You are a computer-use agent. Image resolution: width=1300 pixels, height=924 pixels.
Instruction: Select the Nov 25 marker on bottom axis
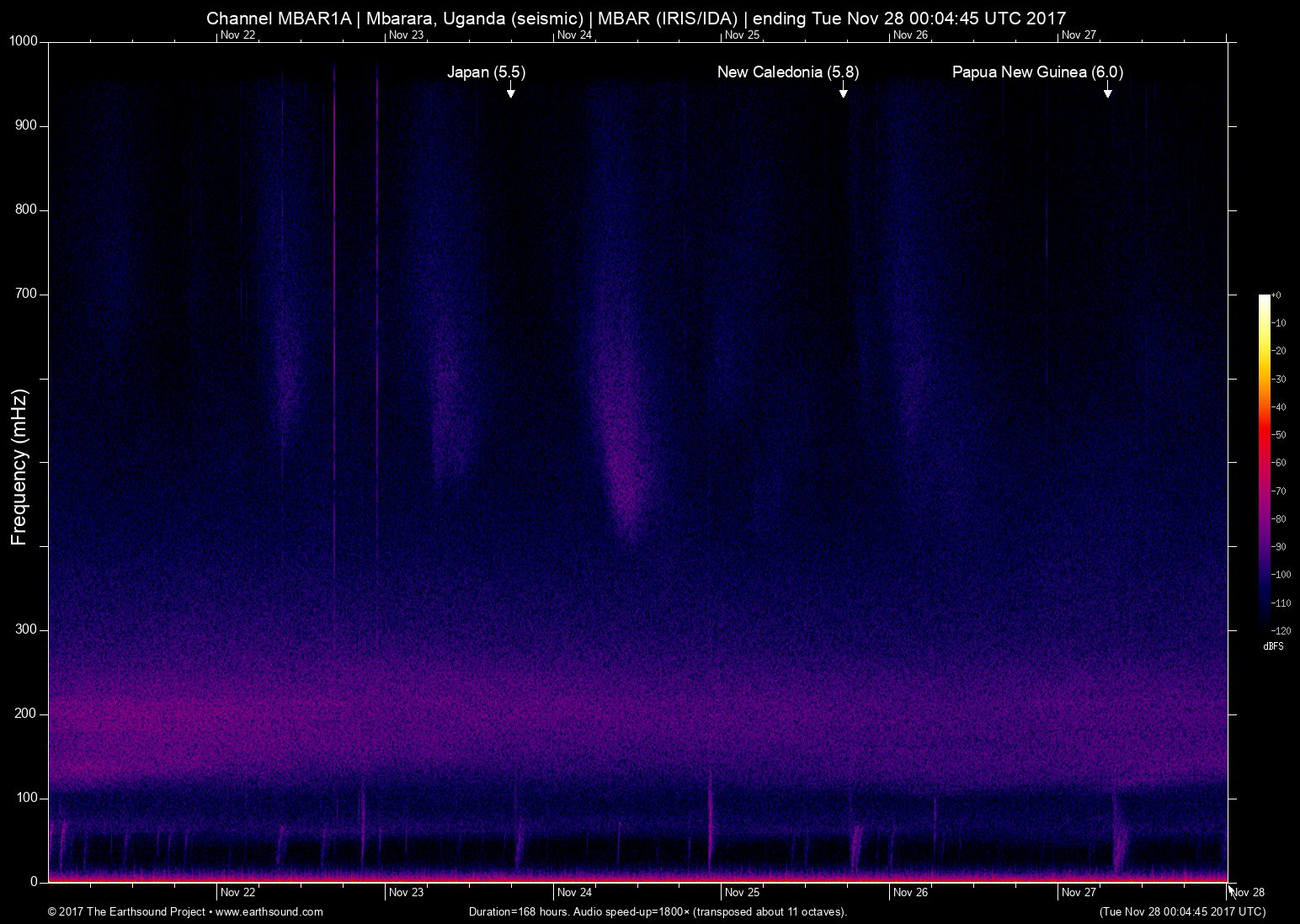click(x=742, y=894)
